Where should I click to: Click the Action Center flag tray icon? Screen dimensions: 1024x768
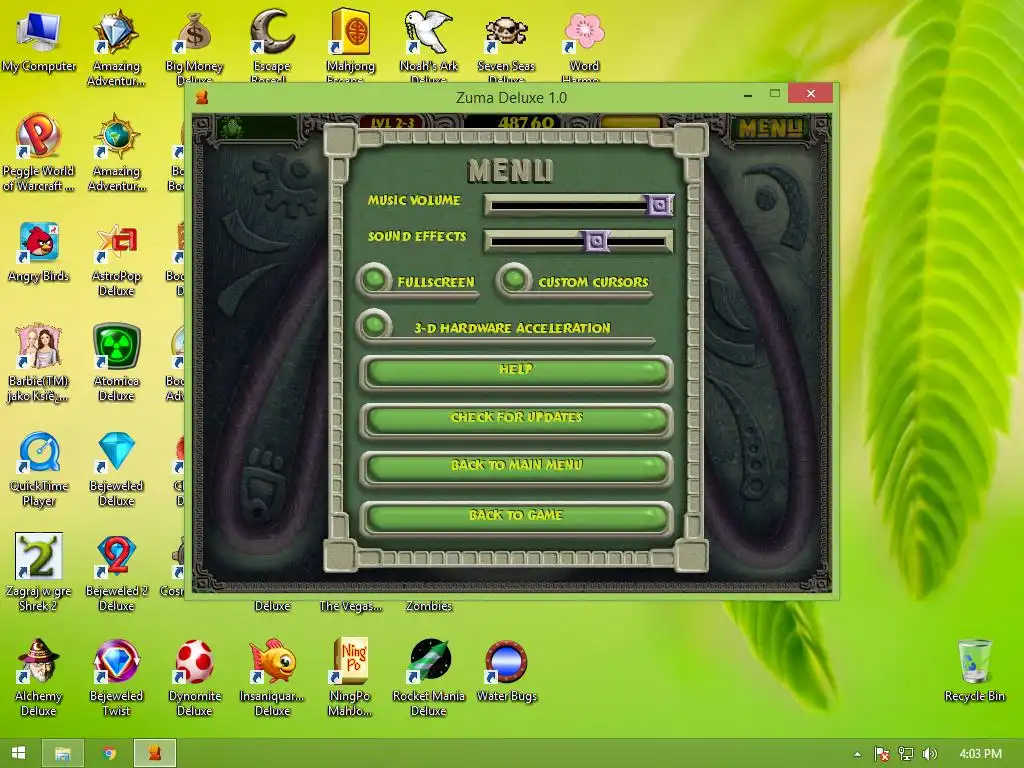coord(882,754)
